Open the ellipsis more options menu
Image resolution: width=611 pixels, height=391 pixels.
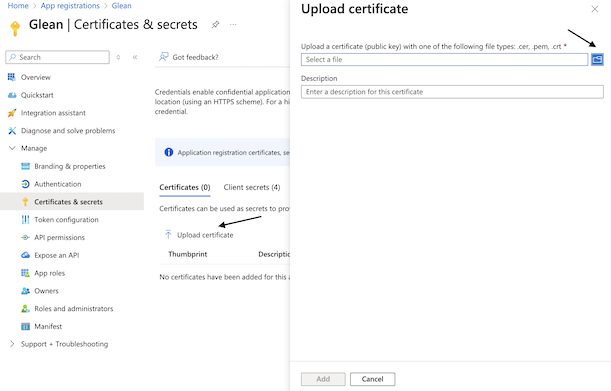click(x=233, y=25)
